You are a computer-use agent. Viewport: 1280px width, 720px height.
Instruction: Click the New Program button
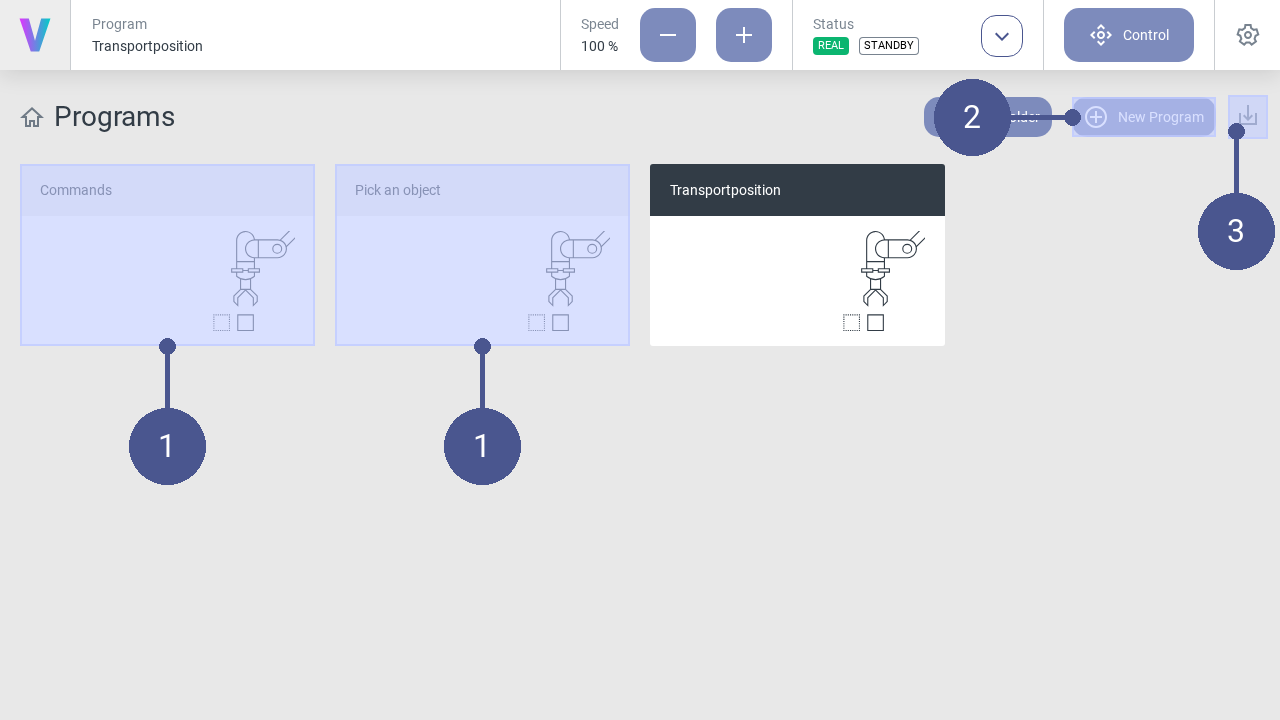[1143, 117]
